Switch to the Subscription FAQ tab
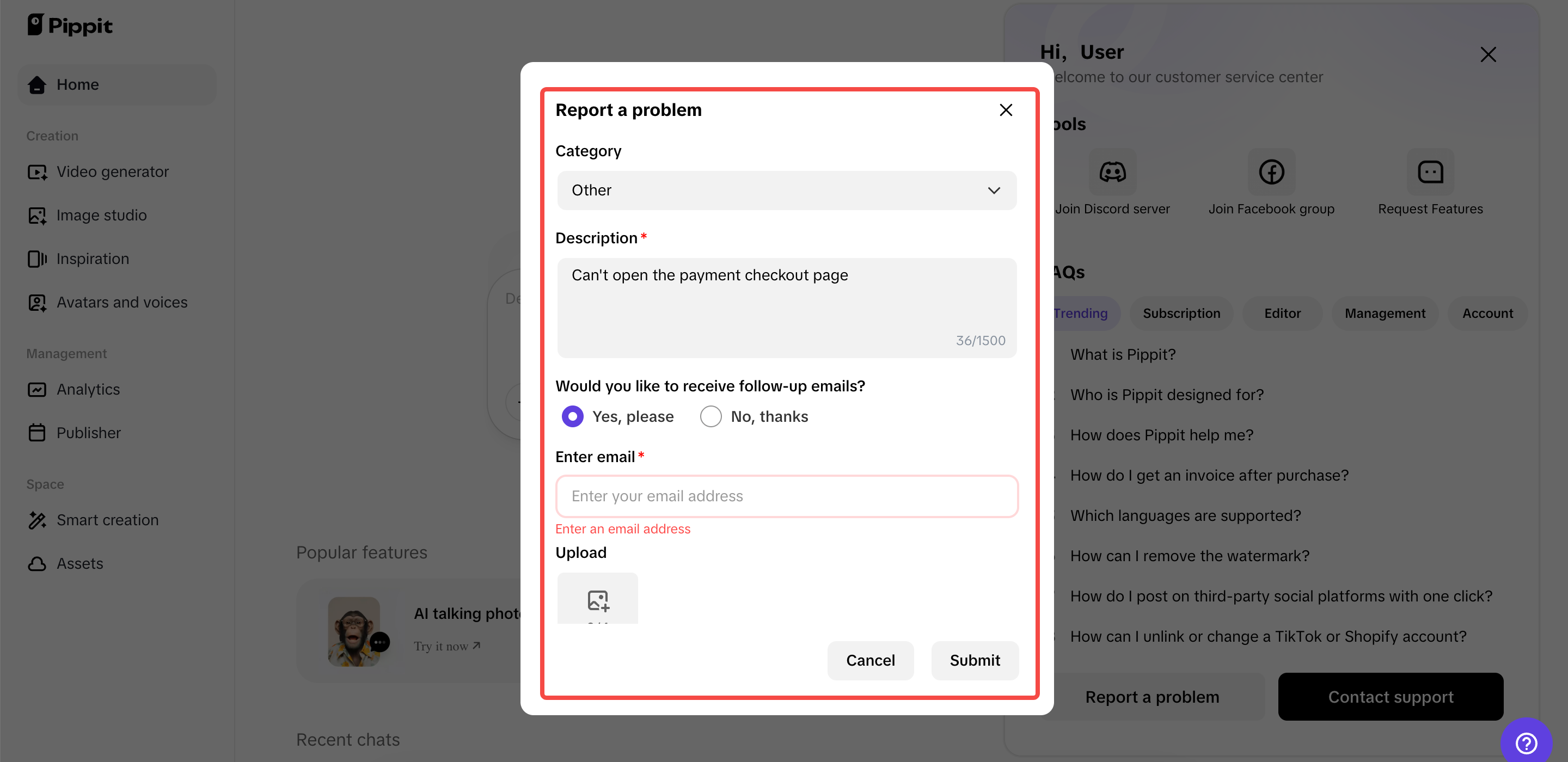1568x762 pixels. (x=1181, y=314)
